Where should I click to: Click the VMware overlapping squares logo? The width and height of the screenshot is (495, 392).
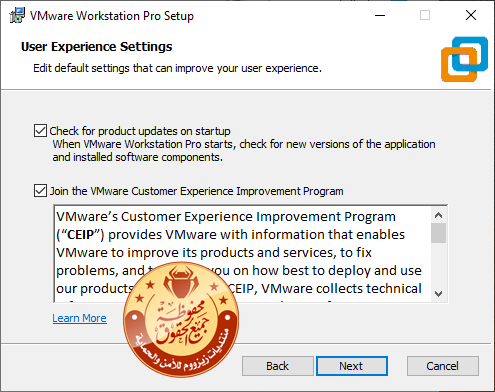[x=464, y=59]
